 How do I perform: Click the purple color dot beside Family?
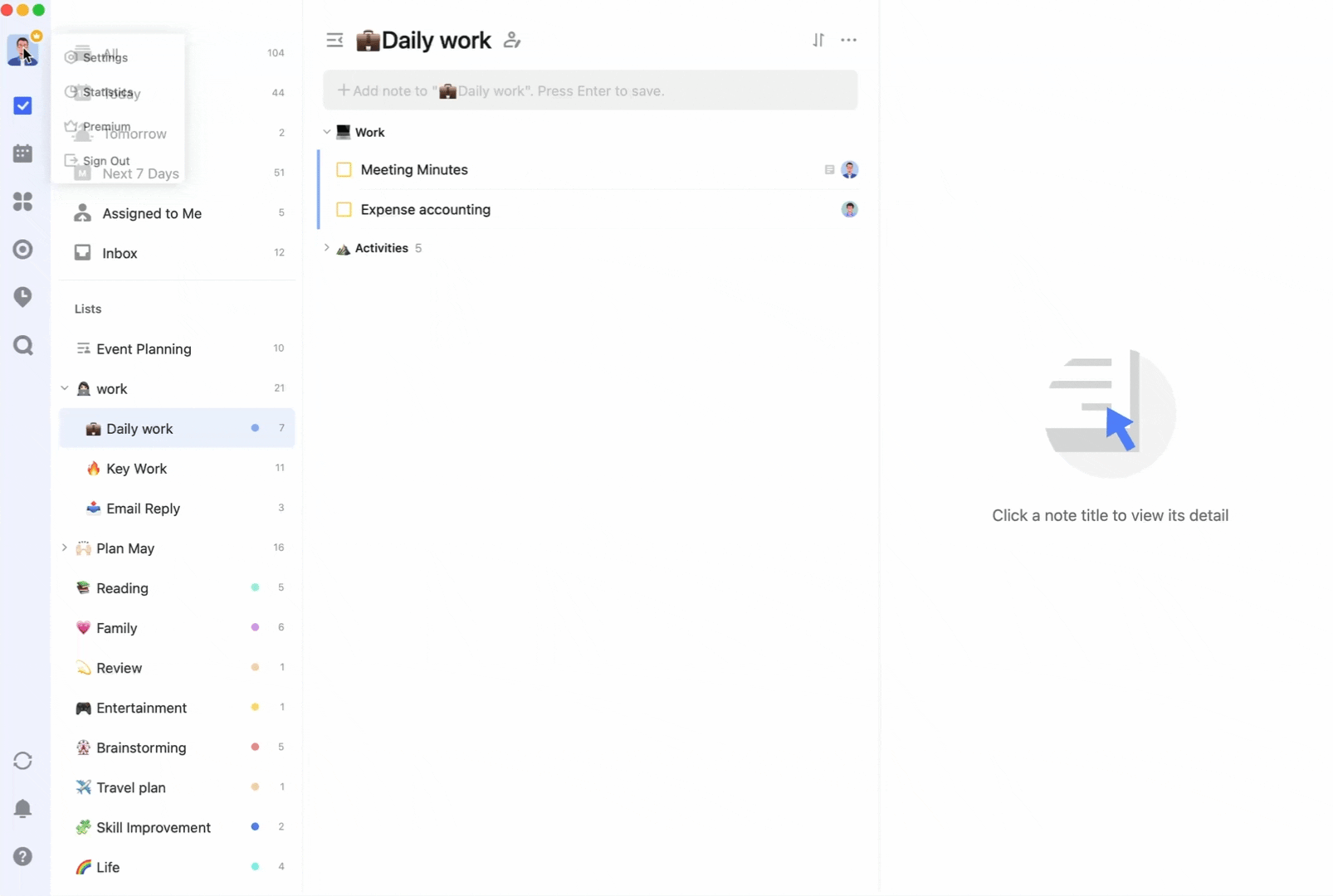253,628
